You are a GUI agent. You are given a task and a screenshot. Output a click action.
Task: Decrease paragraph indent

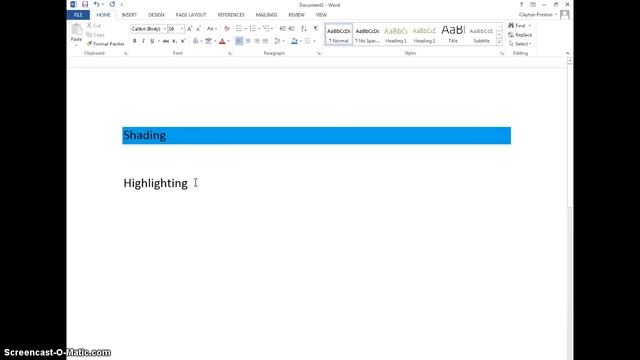point(282,29)
